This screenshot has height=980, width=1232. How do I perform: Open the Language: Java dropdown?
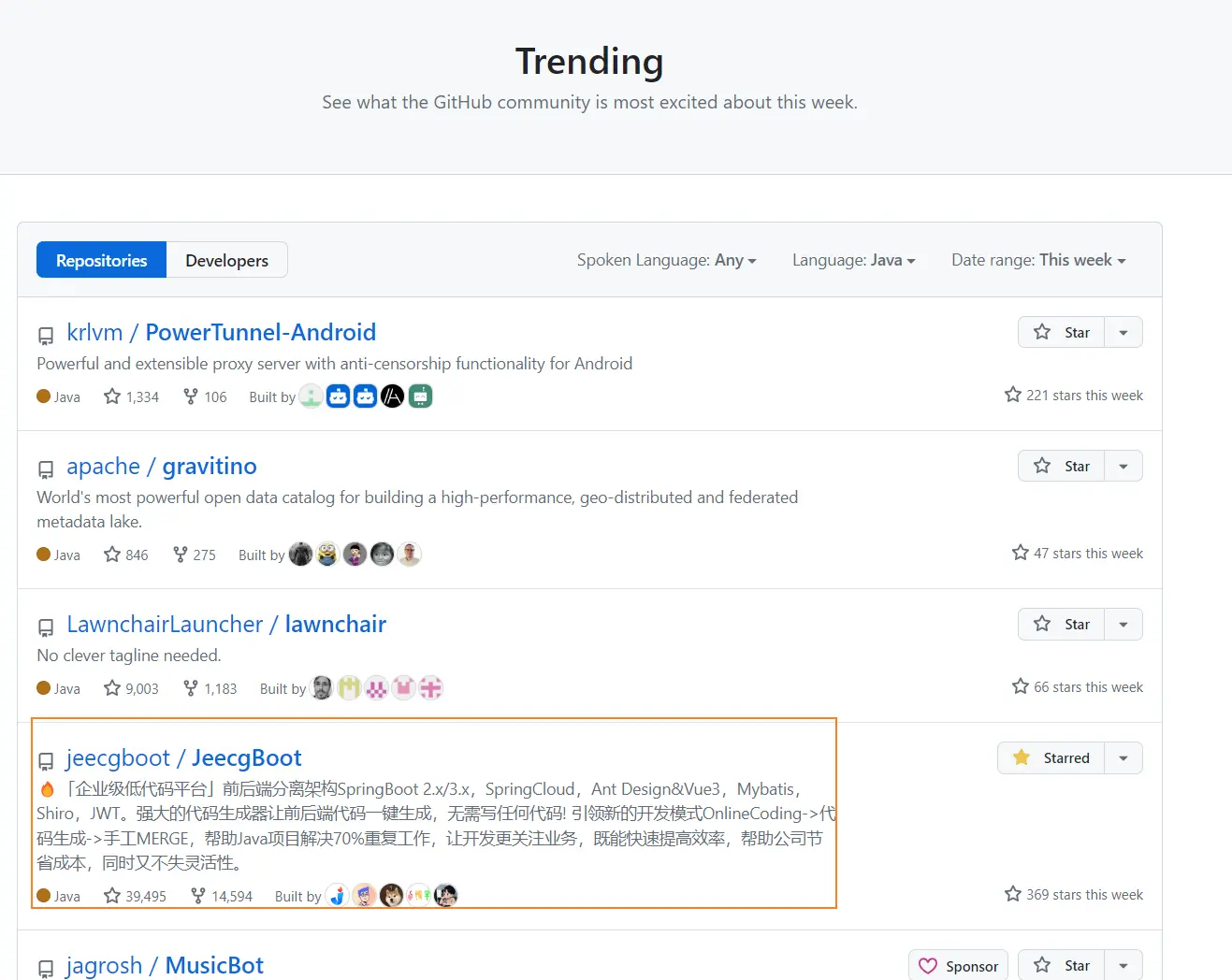[853, 260]
